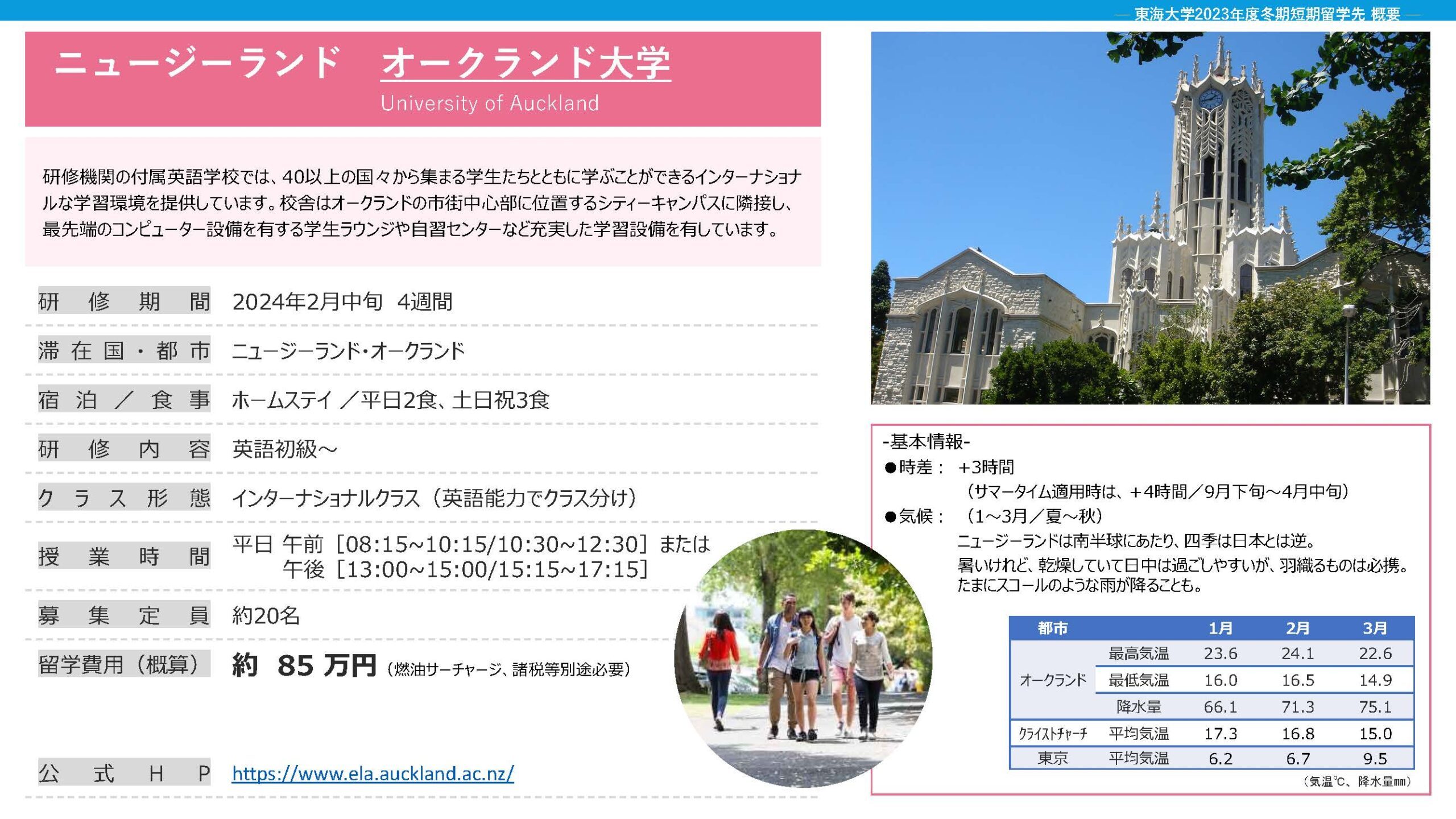Click the オークランド大学 underlined heading
Viewport: 1456px width, 819px height.
click(x=526, y=63)
